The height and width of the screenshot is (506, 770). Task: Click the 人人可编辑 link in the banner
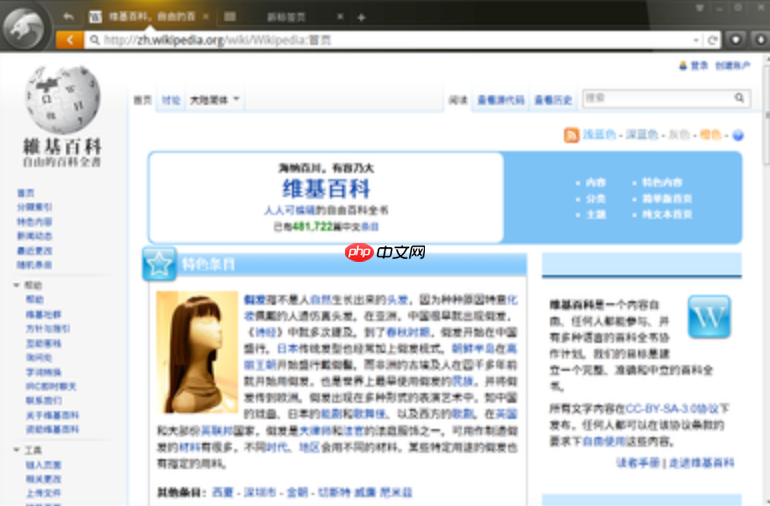[289, 210]
